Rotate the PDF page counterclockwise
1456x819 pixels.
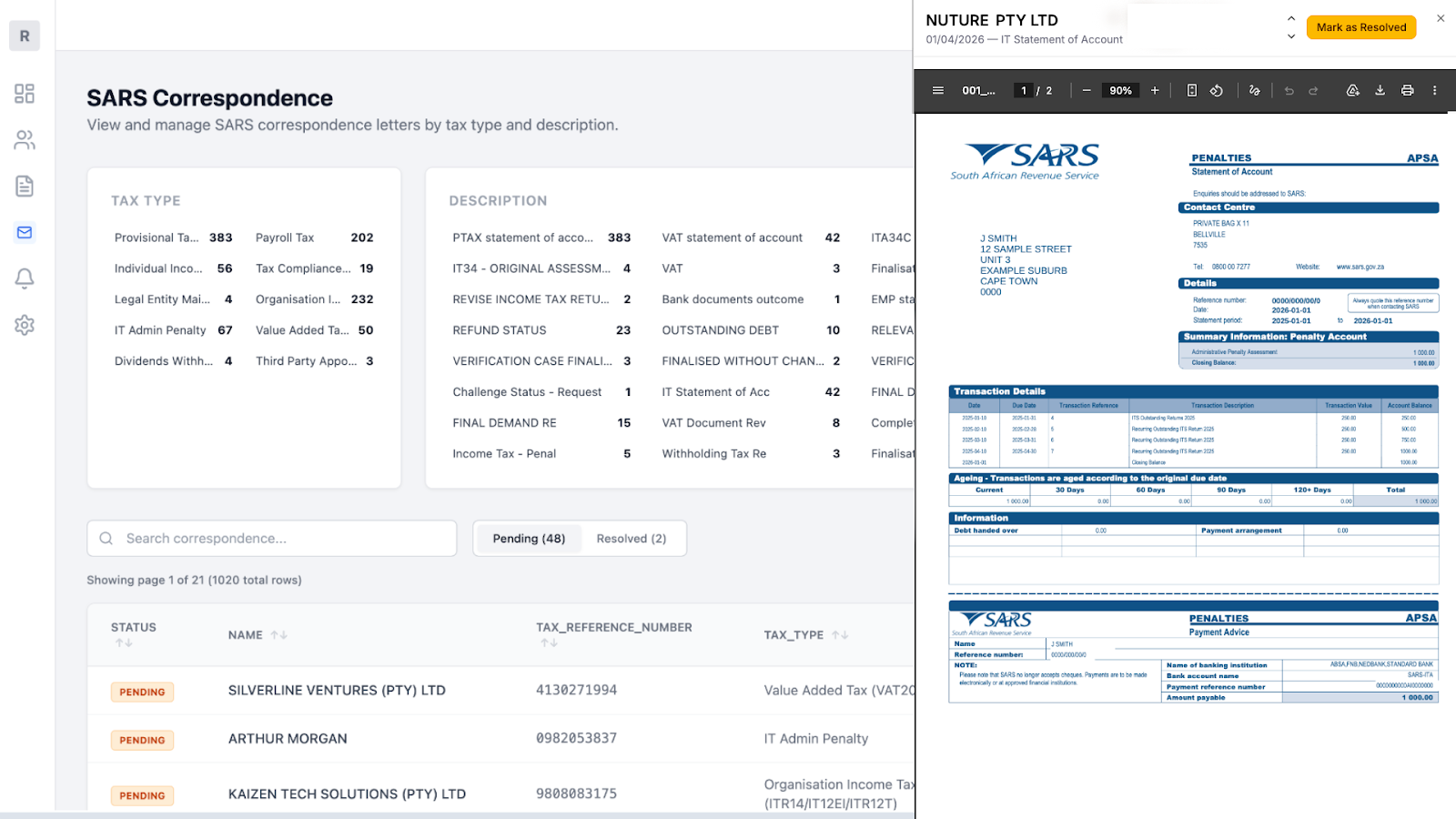[1217, 90]
